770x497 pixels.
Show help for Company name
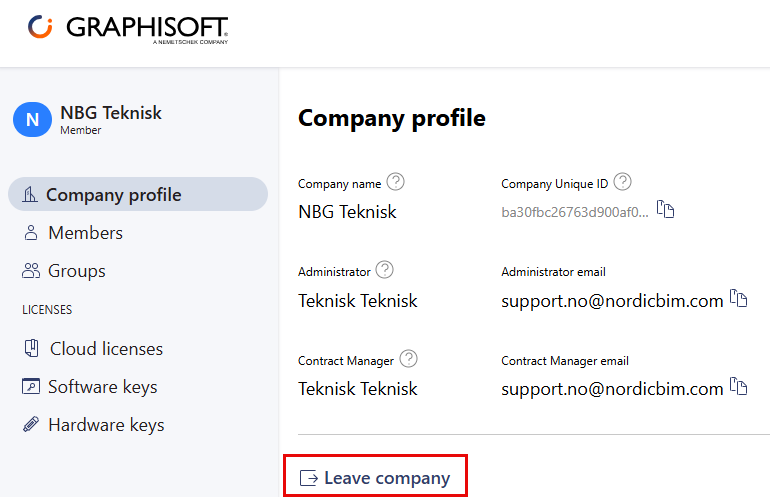coord(395,182)
